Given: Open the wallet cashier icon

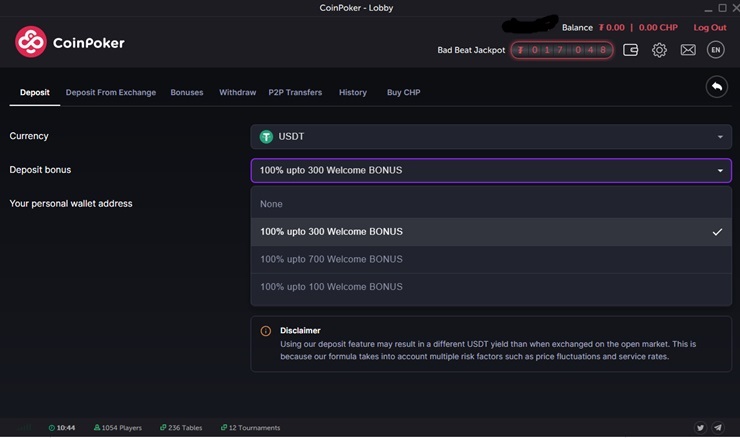Looking at the screenshot, I should (630, 50).
